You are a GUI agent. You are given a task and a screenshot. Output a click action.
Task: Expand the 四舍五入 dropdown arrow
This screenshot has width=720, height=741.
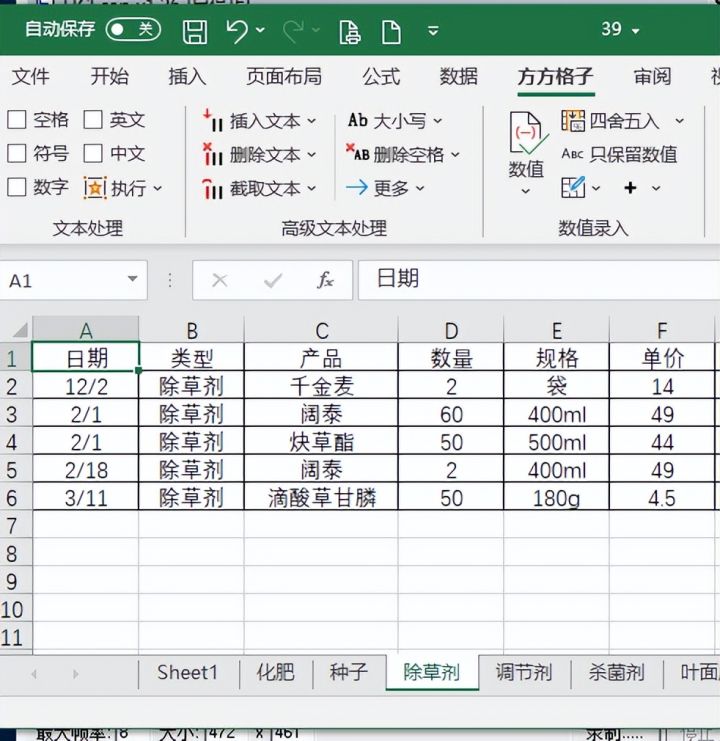click(x=679, y=121)
